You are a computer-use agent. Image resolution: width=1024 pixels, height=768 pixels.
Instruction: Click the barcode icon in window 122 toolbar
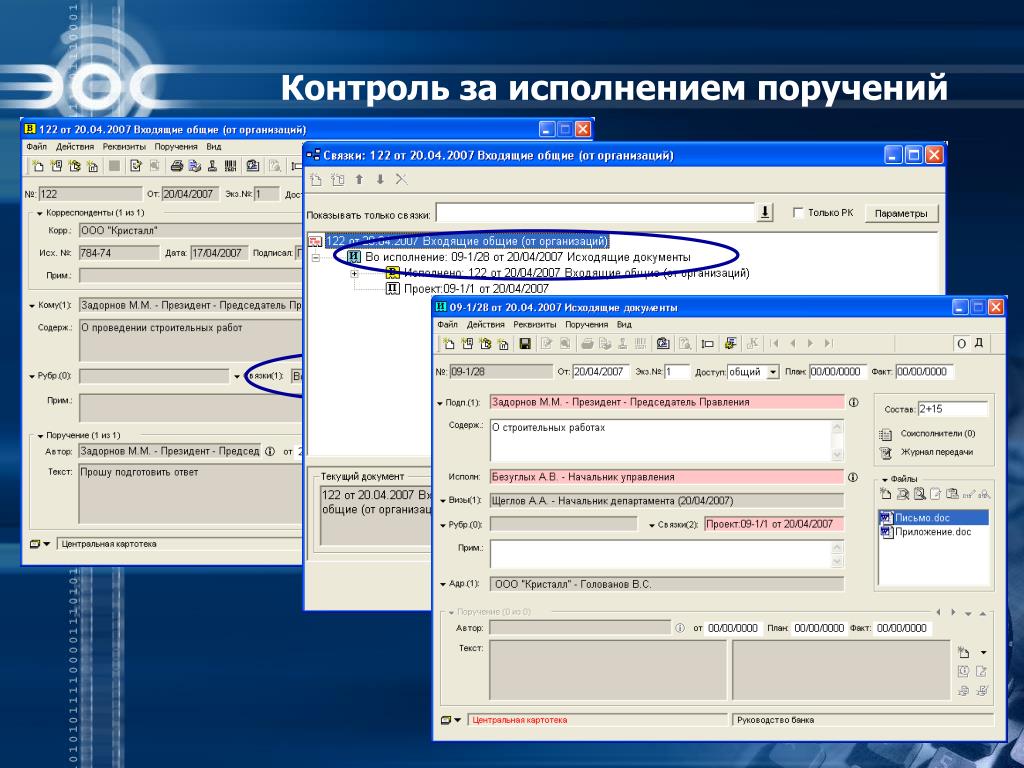[230, 166]
